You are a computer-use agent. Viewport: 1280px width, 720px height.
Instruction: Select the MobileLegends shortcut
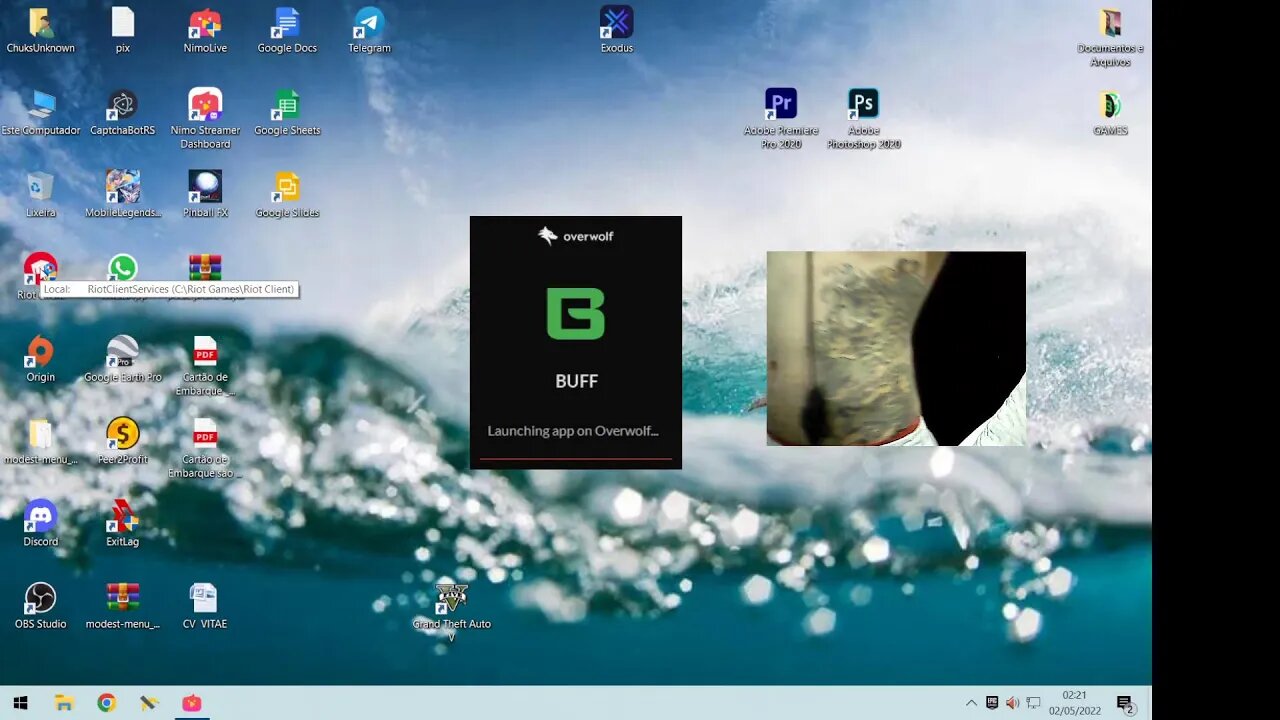point(122,194)
